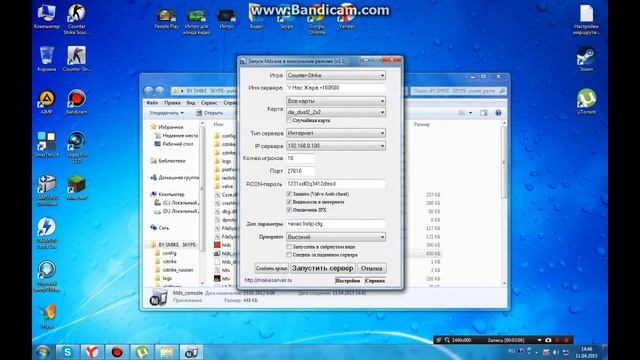Open the Explorer view options dropdown arrow
Image resolution: width=640 pixels, height=360 pixels.
point(470,113)
